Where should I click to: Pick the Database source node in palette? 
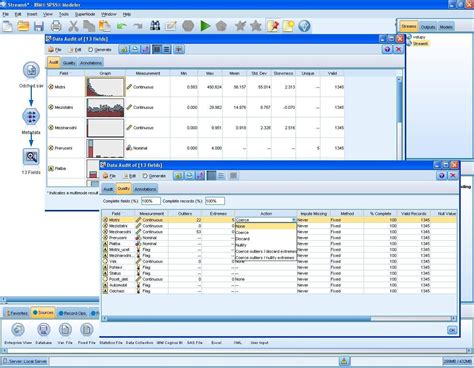44,330
